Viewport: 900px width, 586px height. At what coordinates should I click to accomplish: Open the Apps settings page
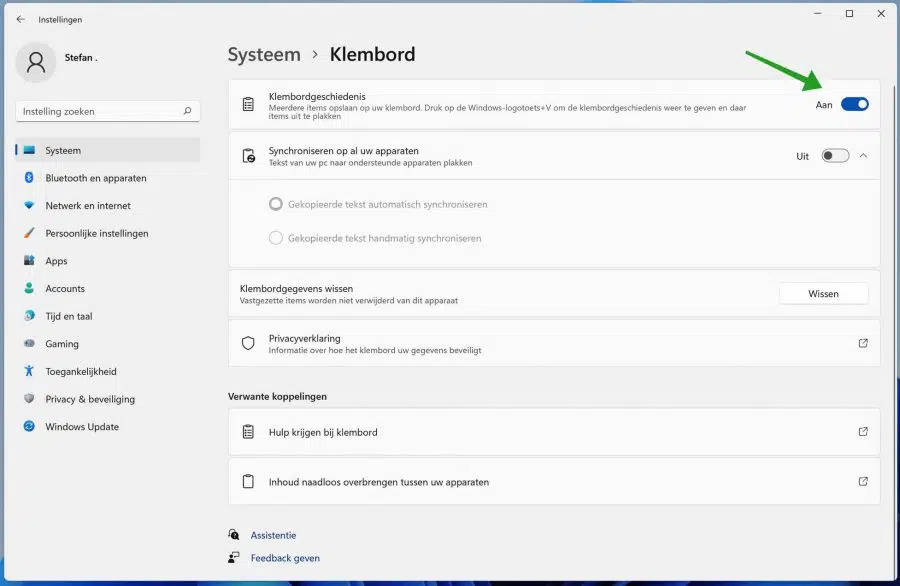point(108,261)
